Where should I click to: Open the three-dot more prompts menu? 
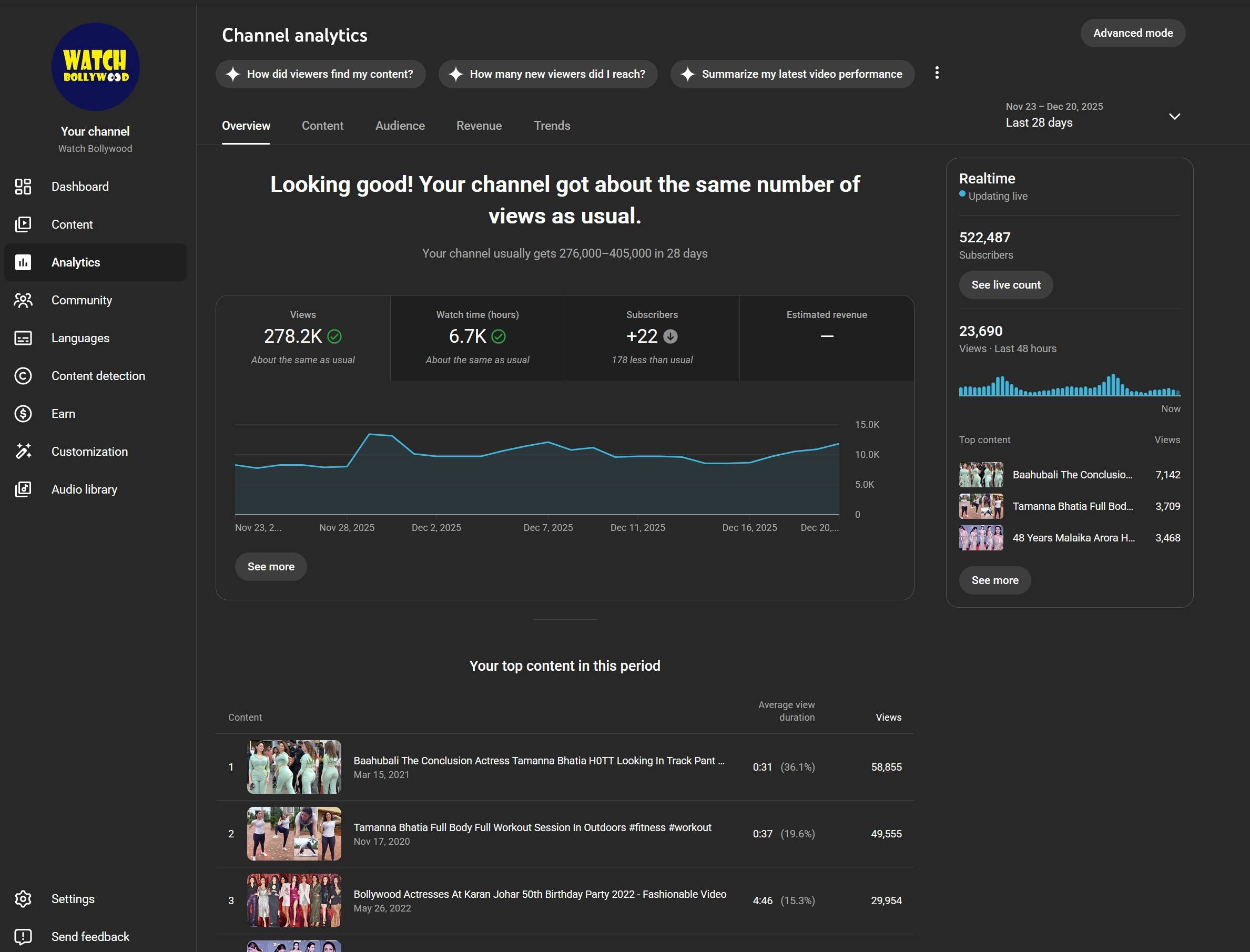937,73
